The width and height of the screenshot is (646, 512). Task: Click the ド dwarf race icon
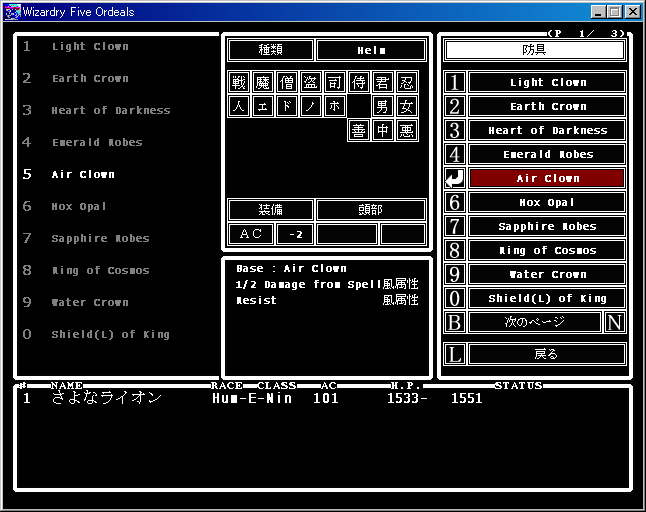coord(287,106)
